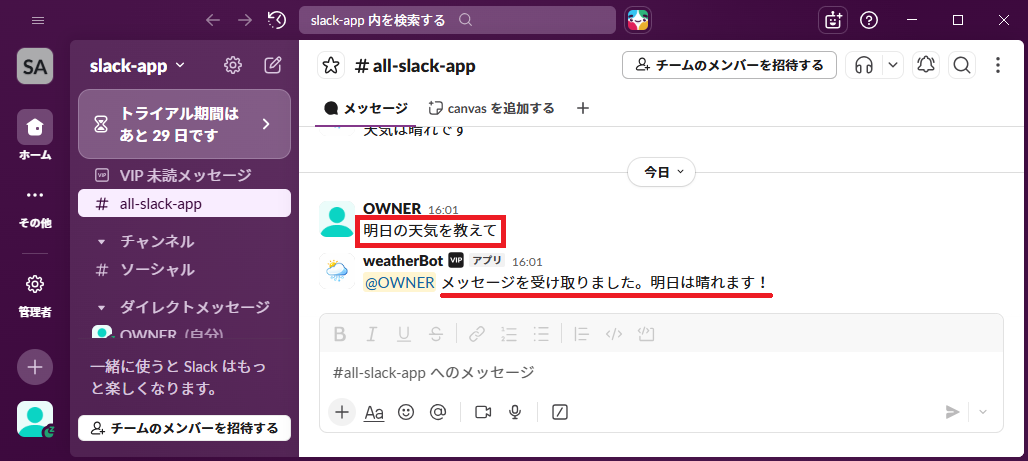Screen dimensions: 1028x461
Task: Insert a link with the link icon
Action: pyautogui.click(x=477, y=334)
